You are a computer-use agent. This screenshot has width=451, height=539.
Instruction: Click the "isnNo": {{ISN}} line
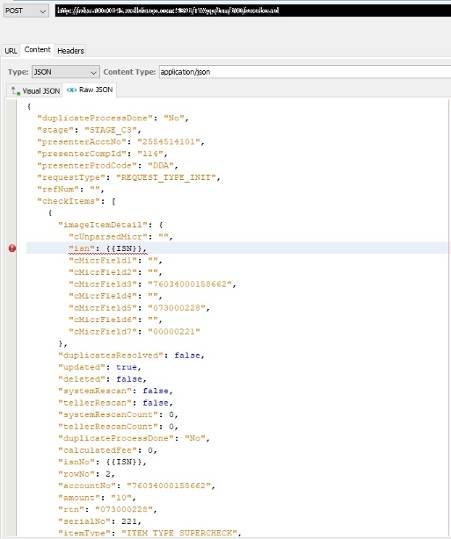point(102,462)
